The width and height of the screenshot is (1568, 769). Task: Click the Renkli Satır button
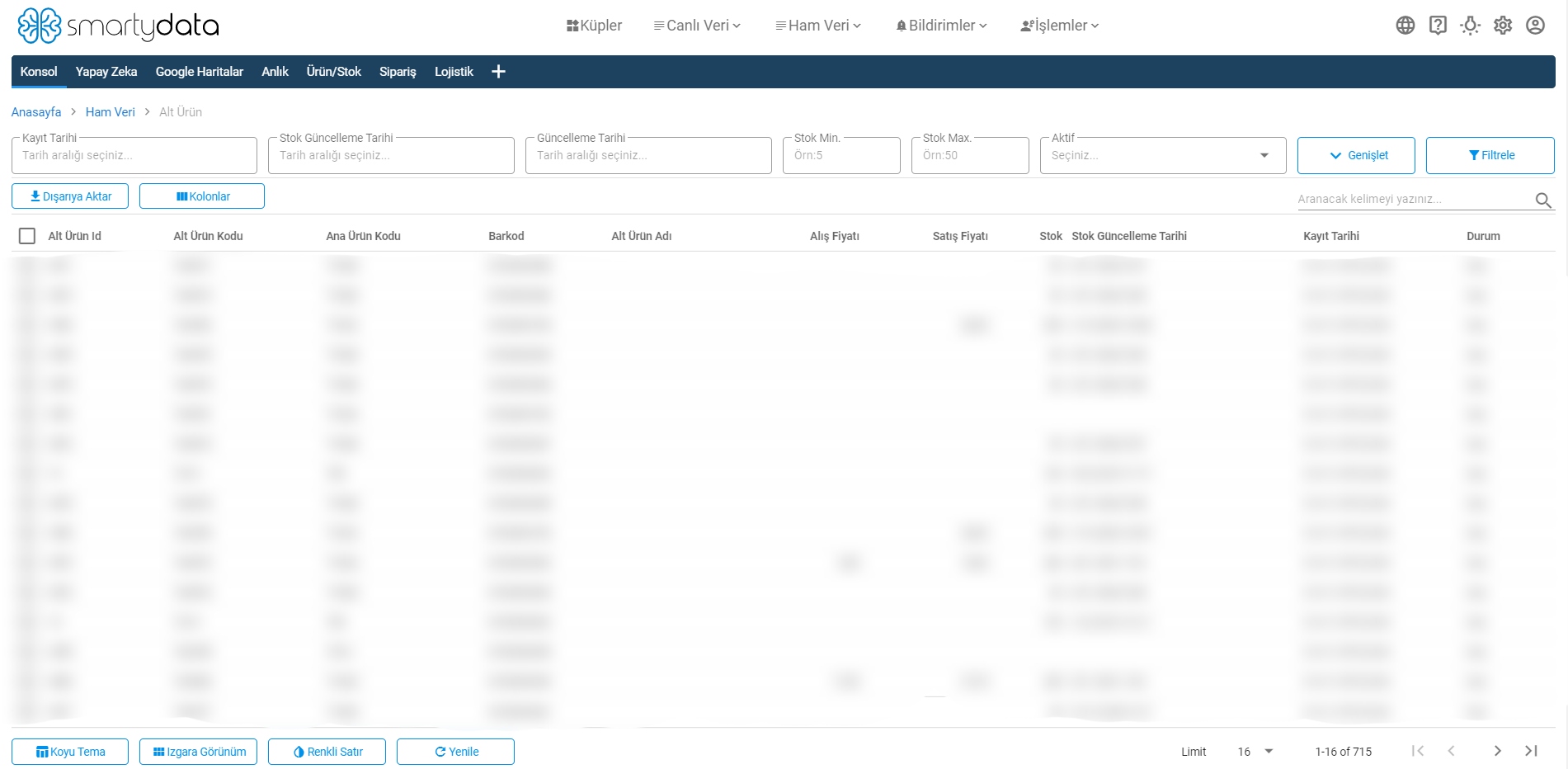[x=327, y=752]
